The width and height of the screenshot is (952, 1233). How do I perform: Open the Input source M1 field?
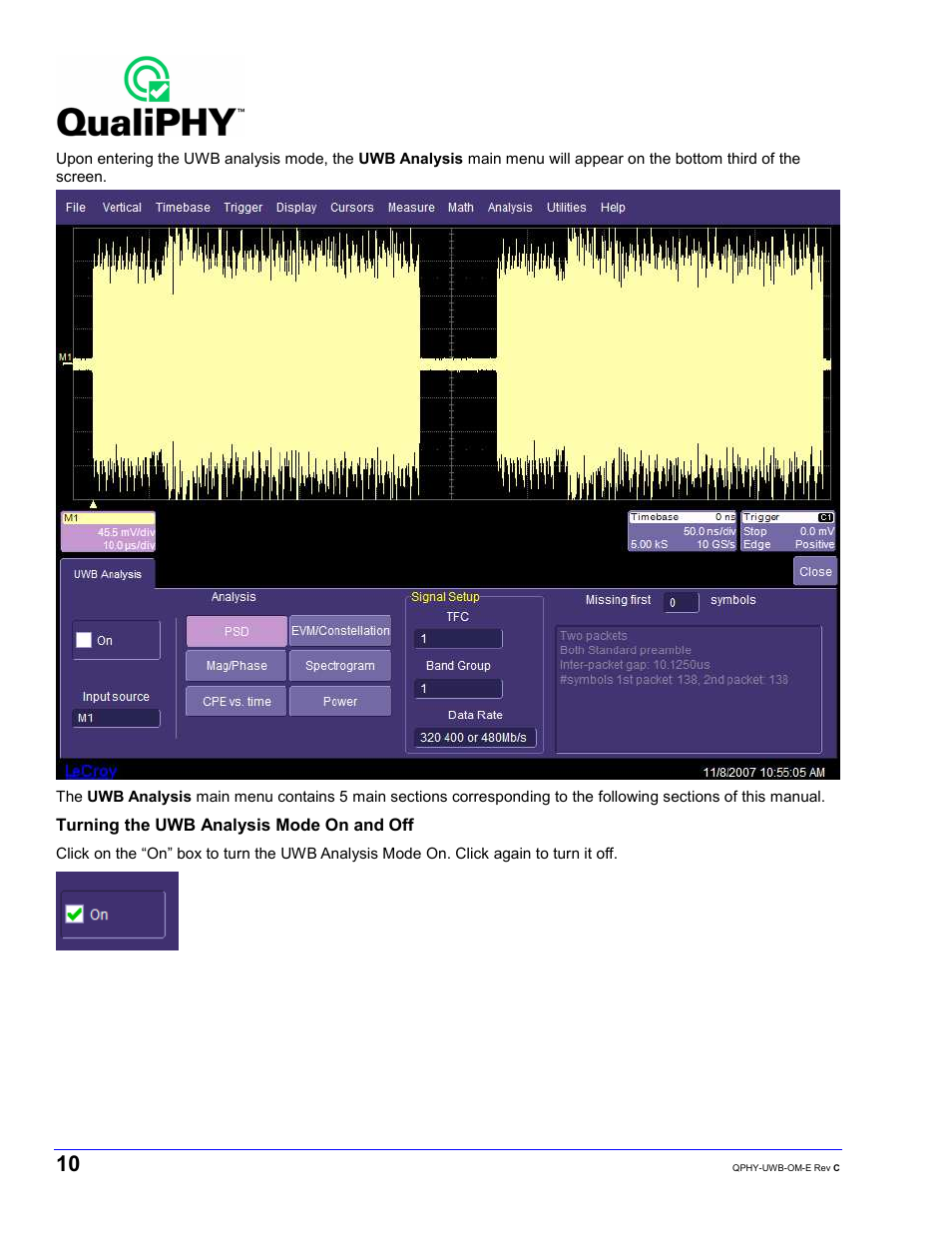tap(117, 718)
